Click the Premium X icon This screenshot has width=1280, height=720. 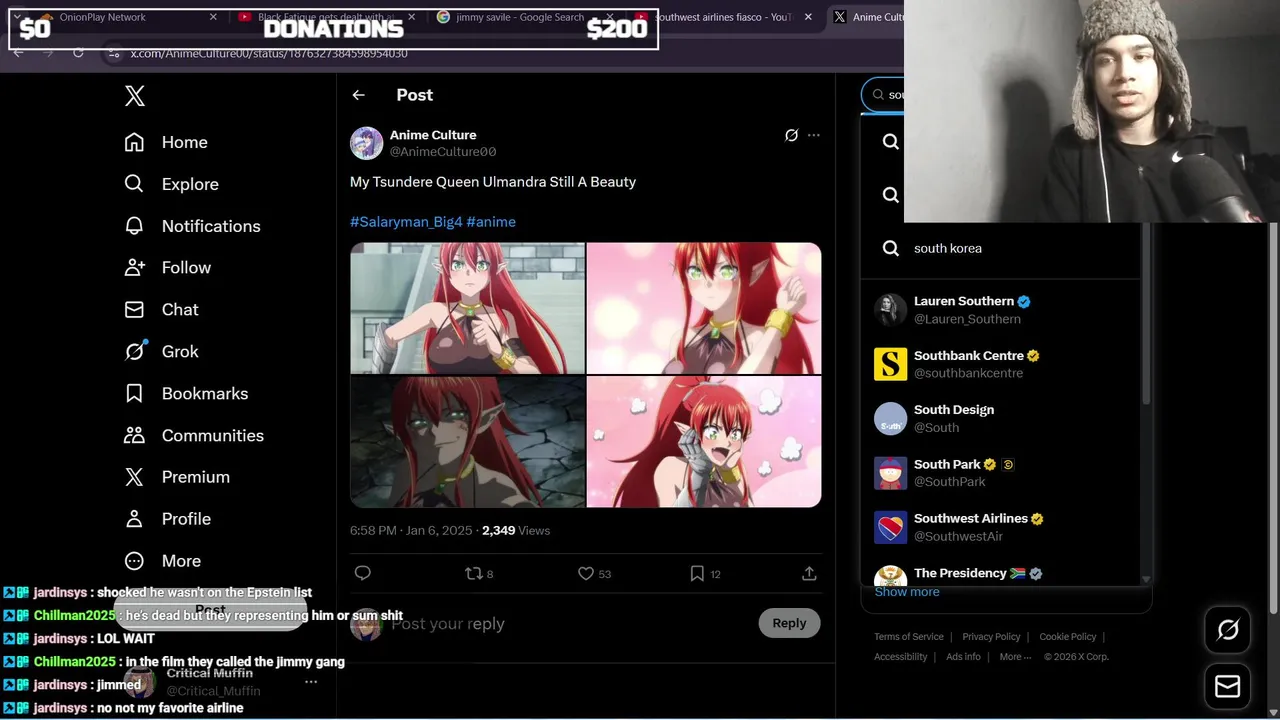click(134, 477)
